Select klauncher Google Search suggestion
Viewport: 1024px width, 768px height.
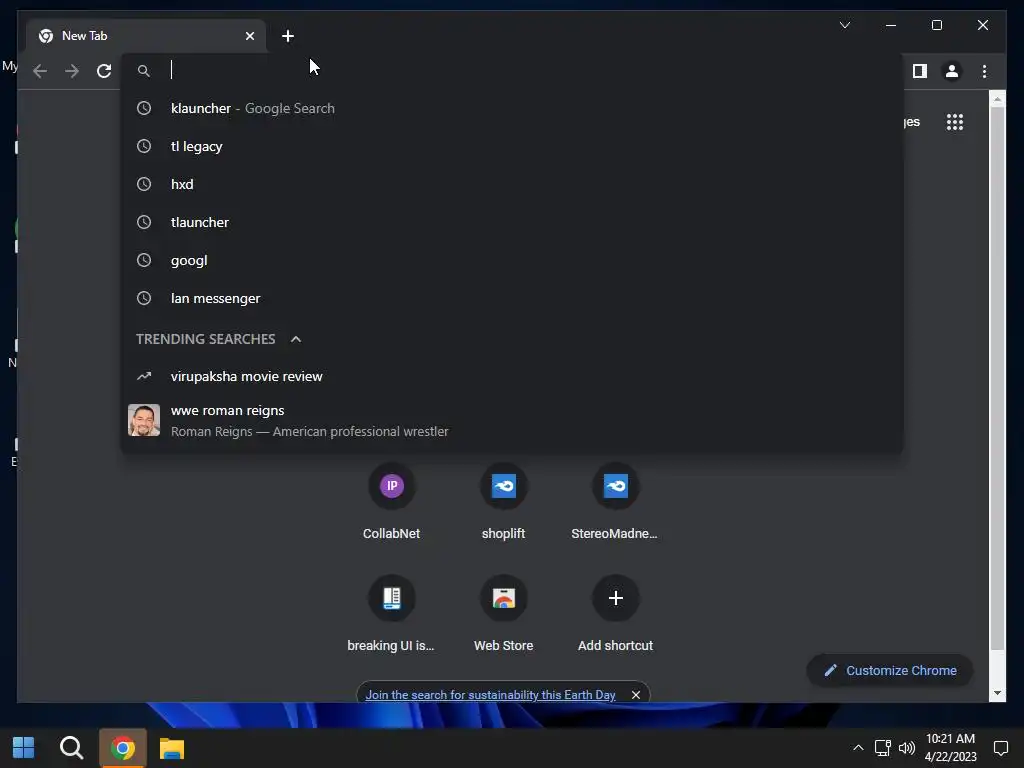tap(512, 108)
